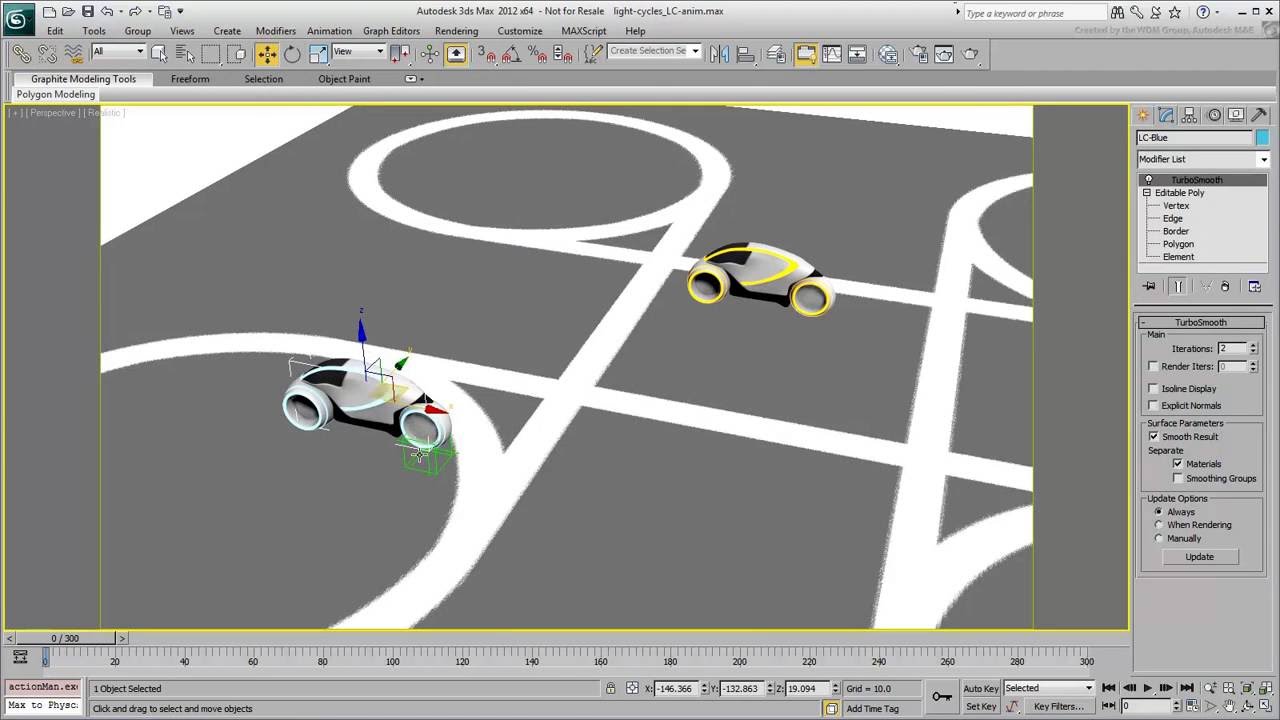Switch to the Freeform ribbon tab
This screenshot has width=1280, height=720.
click(x=190, y=79)
